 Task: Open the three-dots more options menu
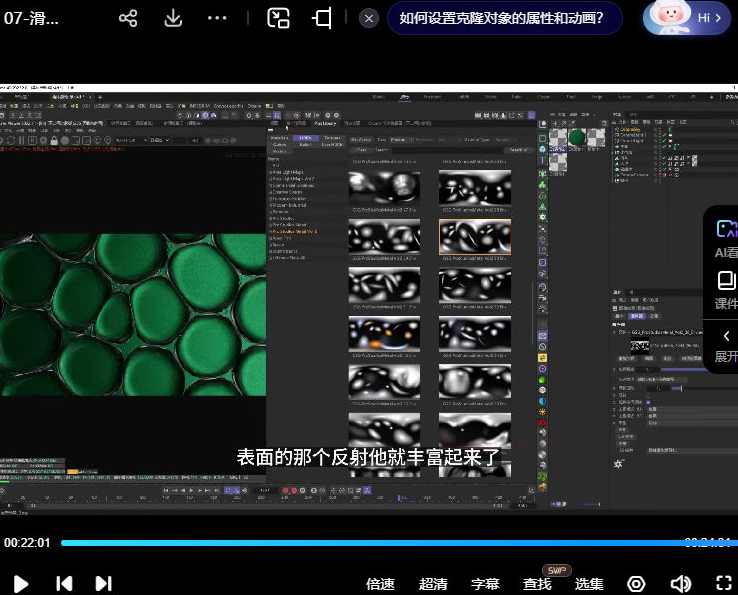click(217, 18)
